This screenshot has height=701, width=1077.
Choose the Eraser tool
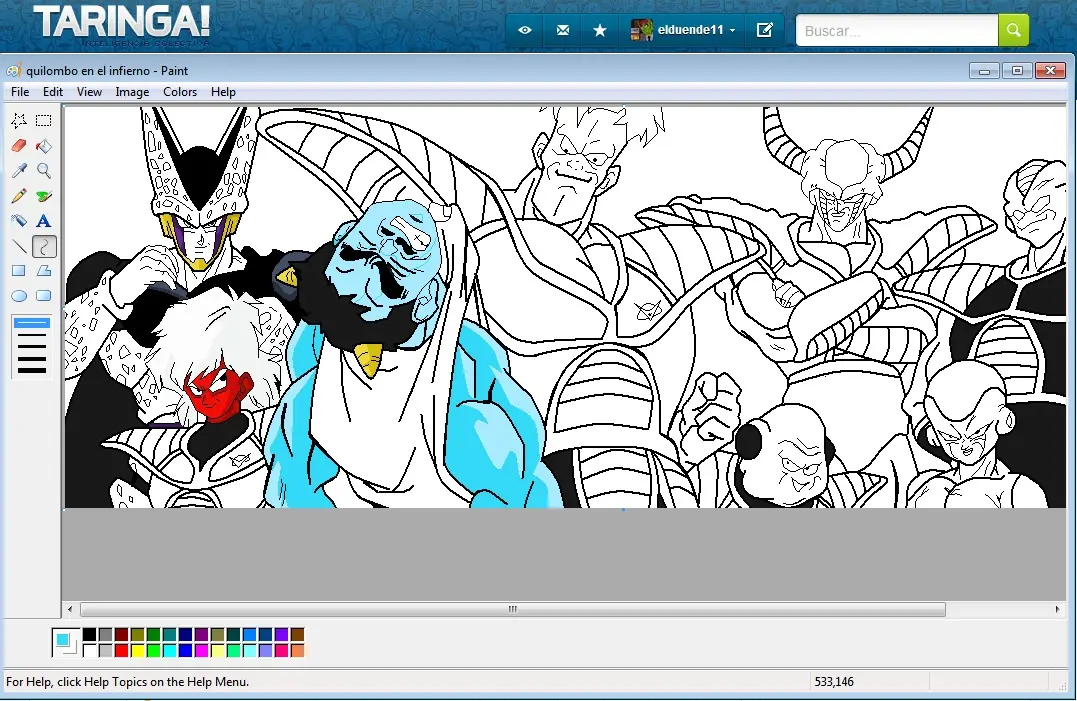19,146
